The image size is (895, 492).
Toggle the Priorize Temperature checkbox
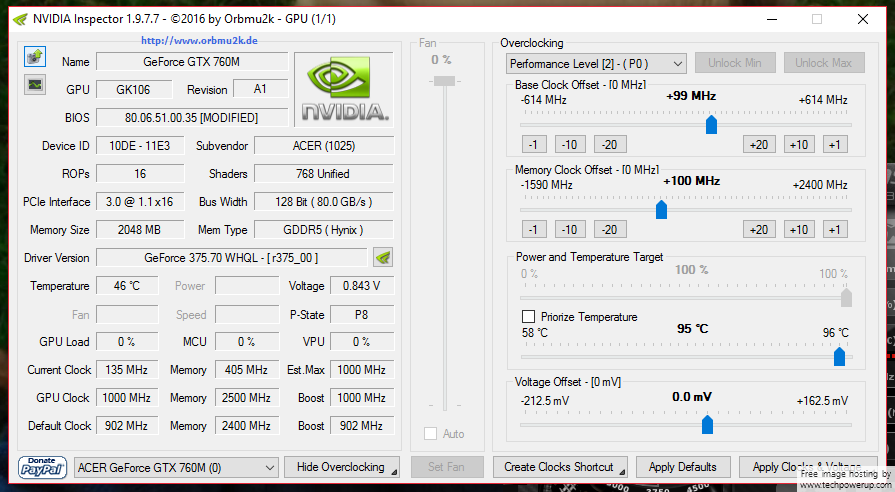tap(529, 316)
